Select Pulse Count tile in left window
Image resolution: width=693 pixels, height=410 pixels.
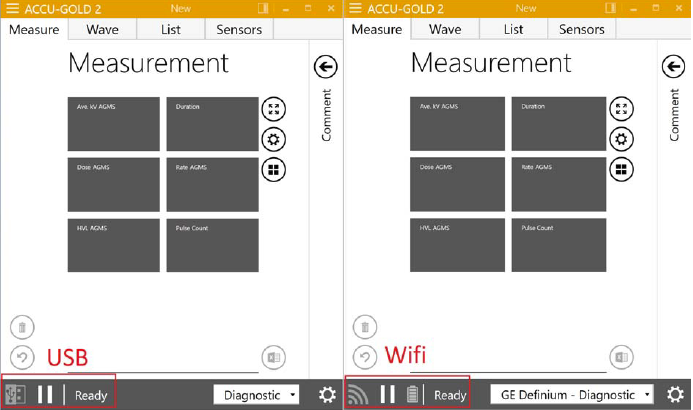click(x=213, y=245)
